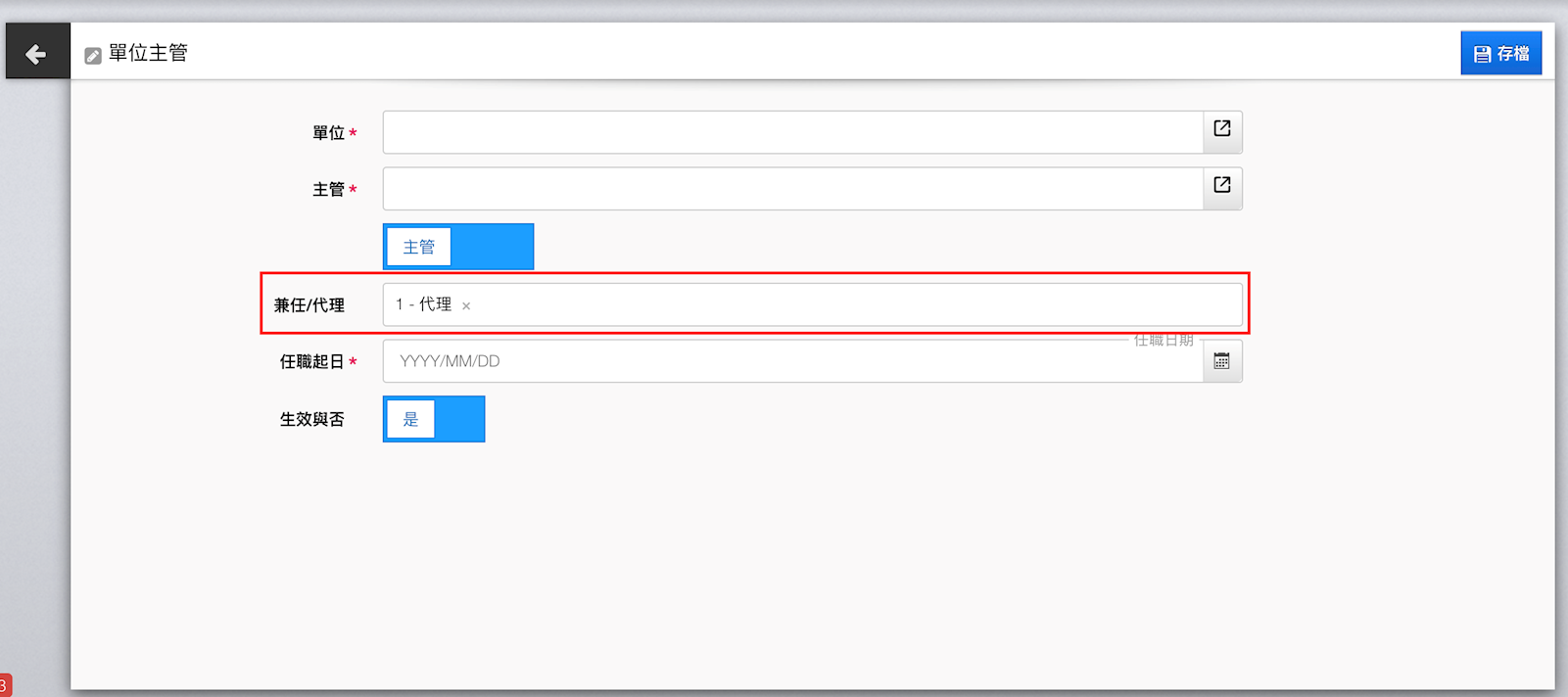Click the 任職起日 field label
This screenshot has width=1568, height=697.
tap(312, 362)
